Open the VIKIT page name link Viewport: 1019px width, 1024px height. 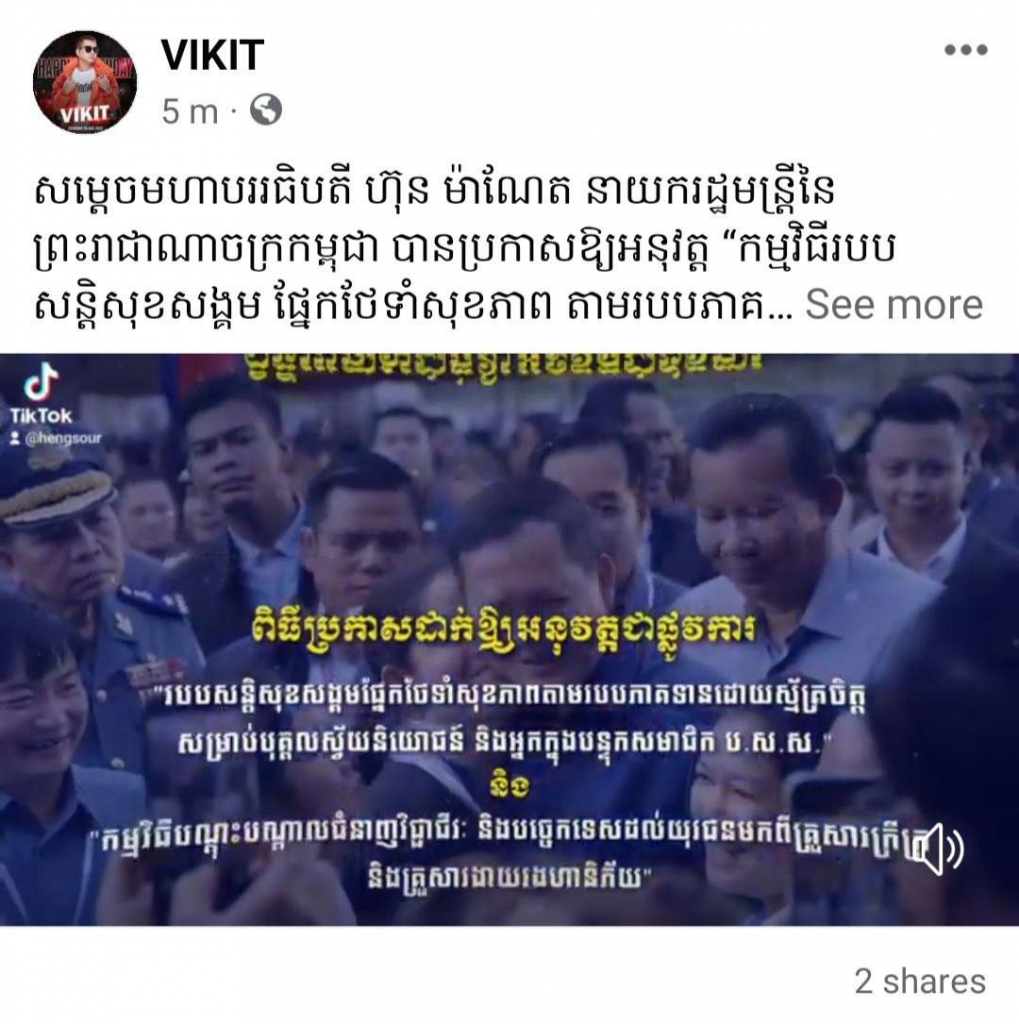[212, 55]
